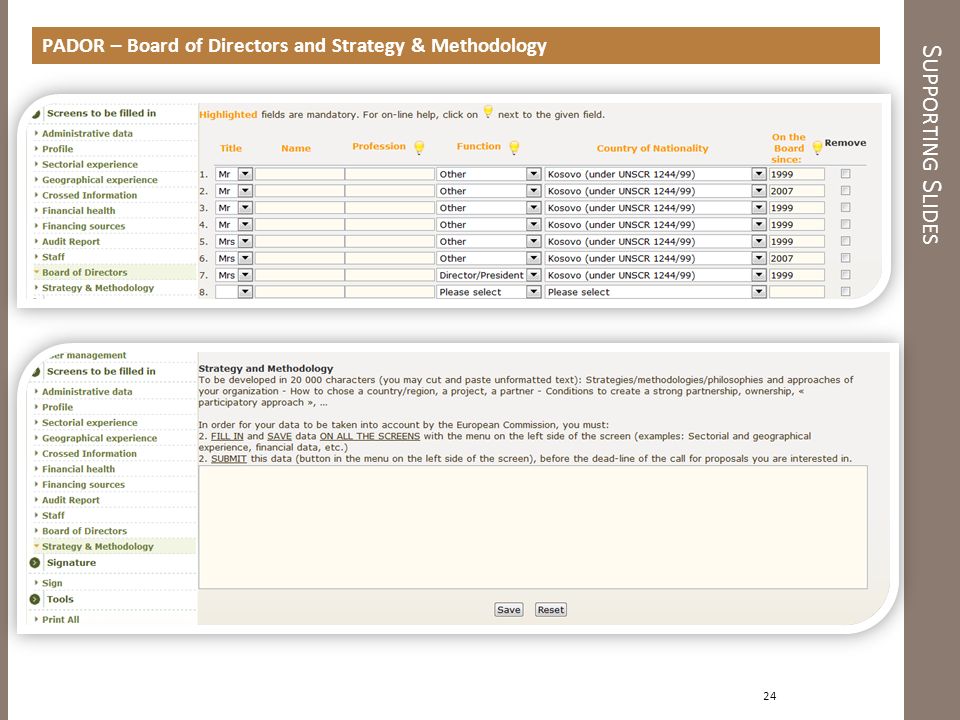Open Administrative data in the Strategy and Methodology screen
This screenshot has width=960, height=720.
pyautogui.click(x=87, y=392)
